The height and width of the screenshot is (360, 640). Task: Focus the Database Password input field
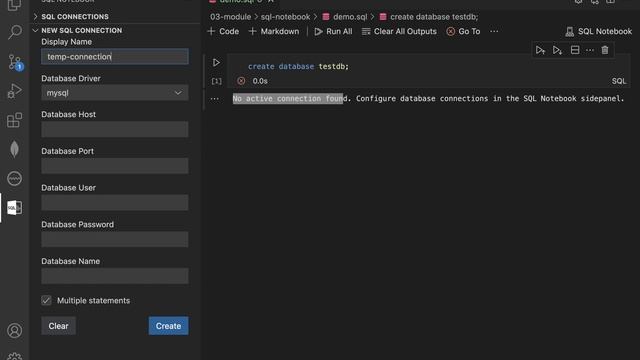115,239
